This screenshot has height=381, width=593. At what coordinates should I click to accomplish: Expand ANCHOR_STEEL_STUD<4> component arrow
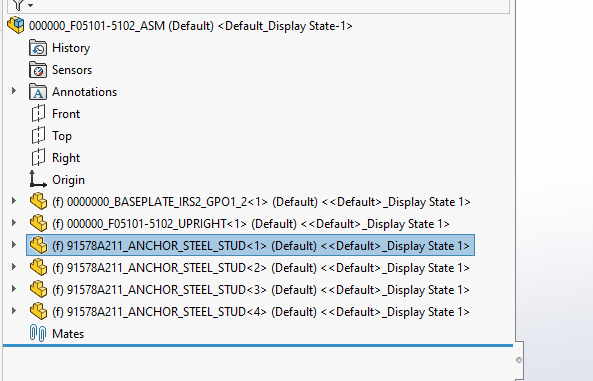14,311
